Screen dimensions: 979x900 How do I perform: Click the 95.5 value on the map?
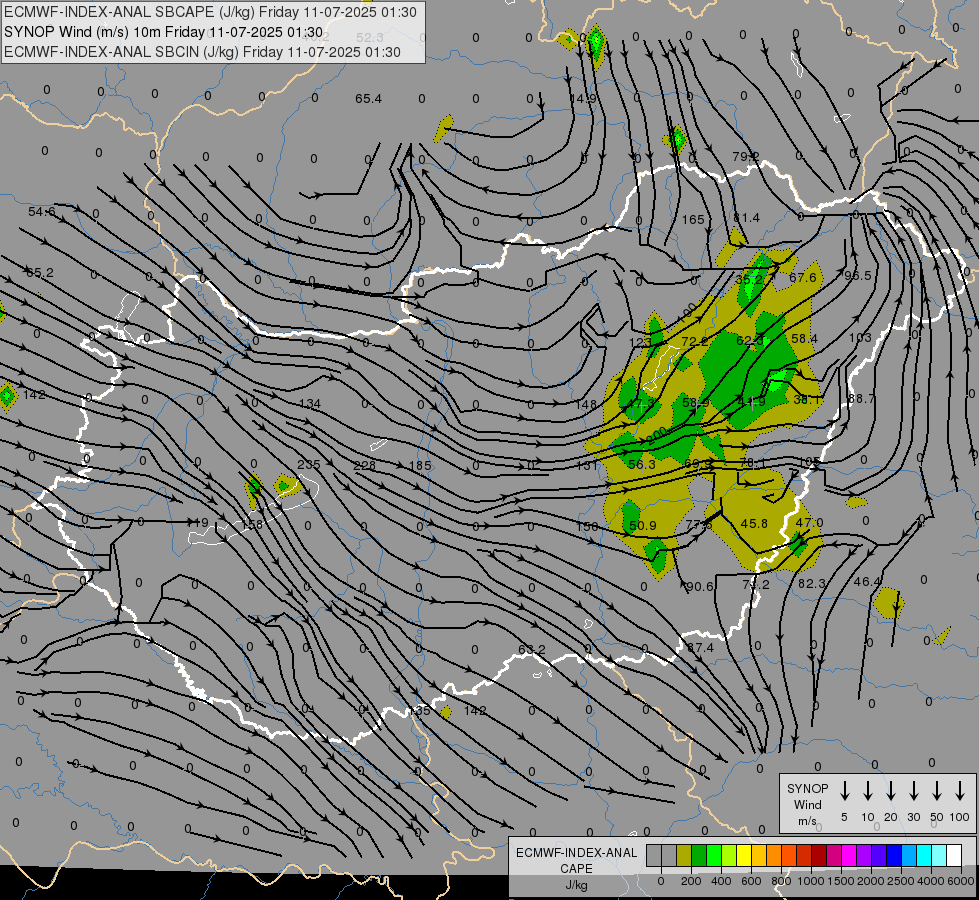click(858, 276)
